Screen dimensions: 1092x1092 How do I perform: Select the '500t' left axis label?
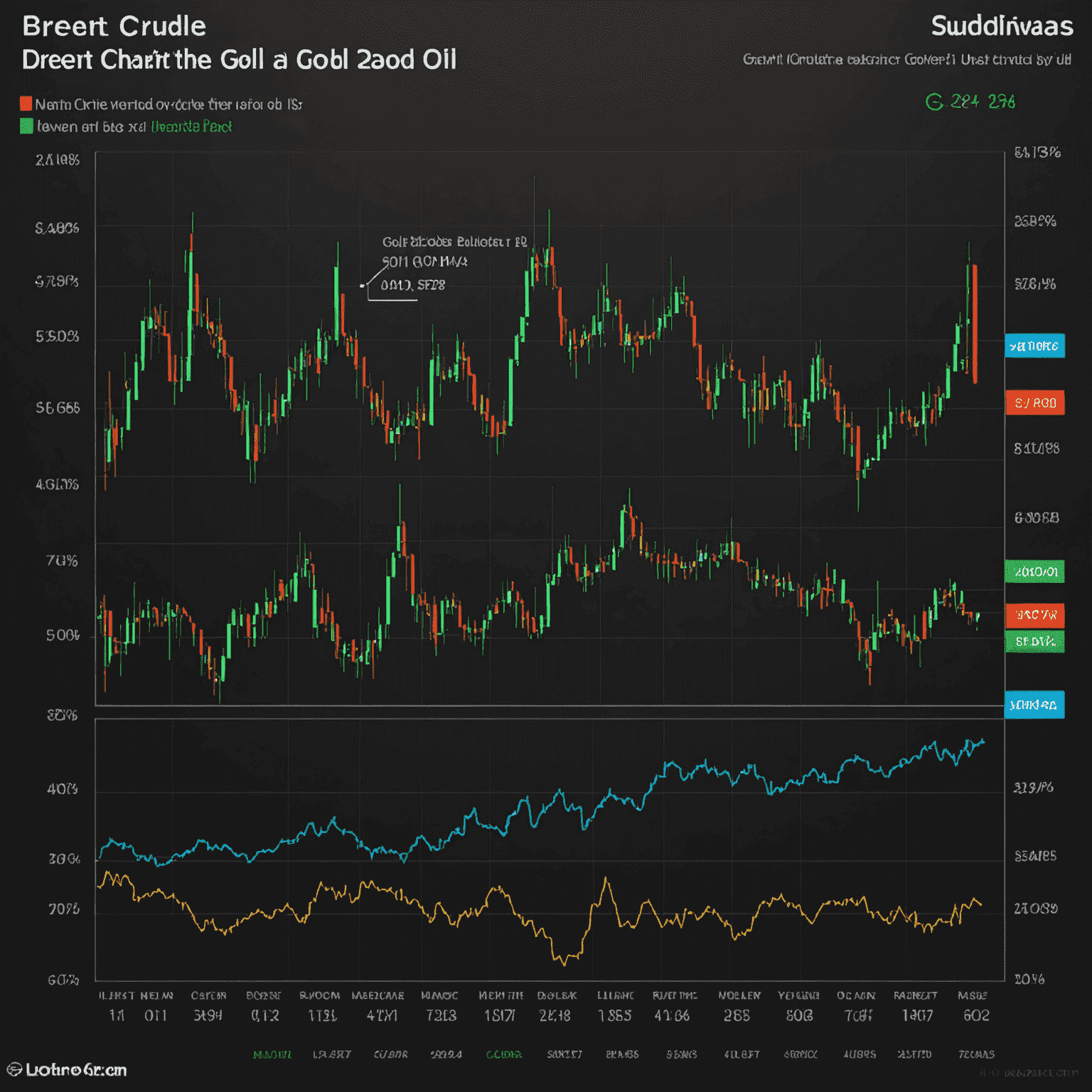63,635
